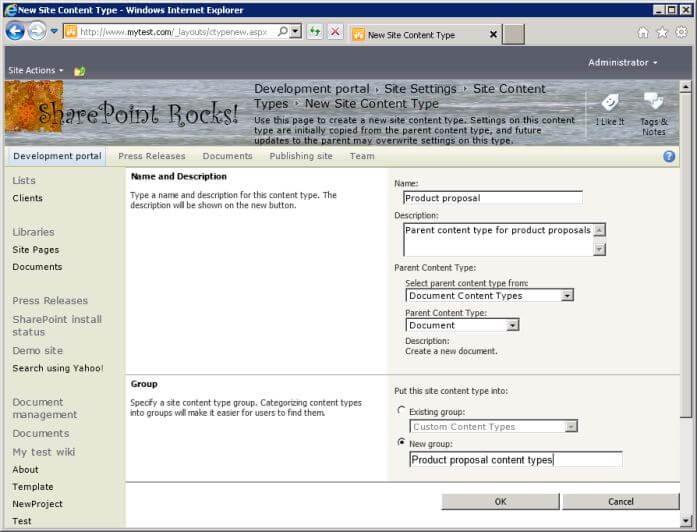Select the Press Releases top navigation tab
The height and width of the screenshot is (532, 697).
pos(152,156)
